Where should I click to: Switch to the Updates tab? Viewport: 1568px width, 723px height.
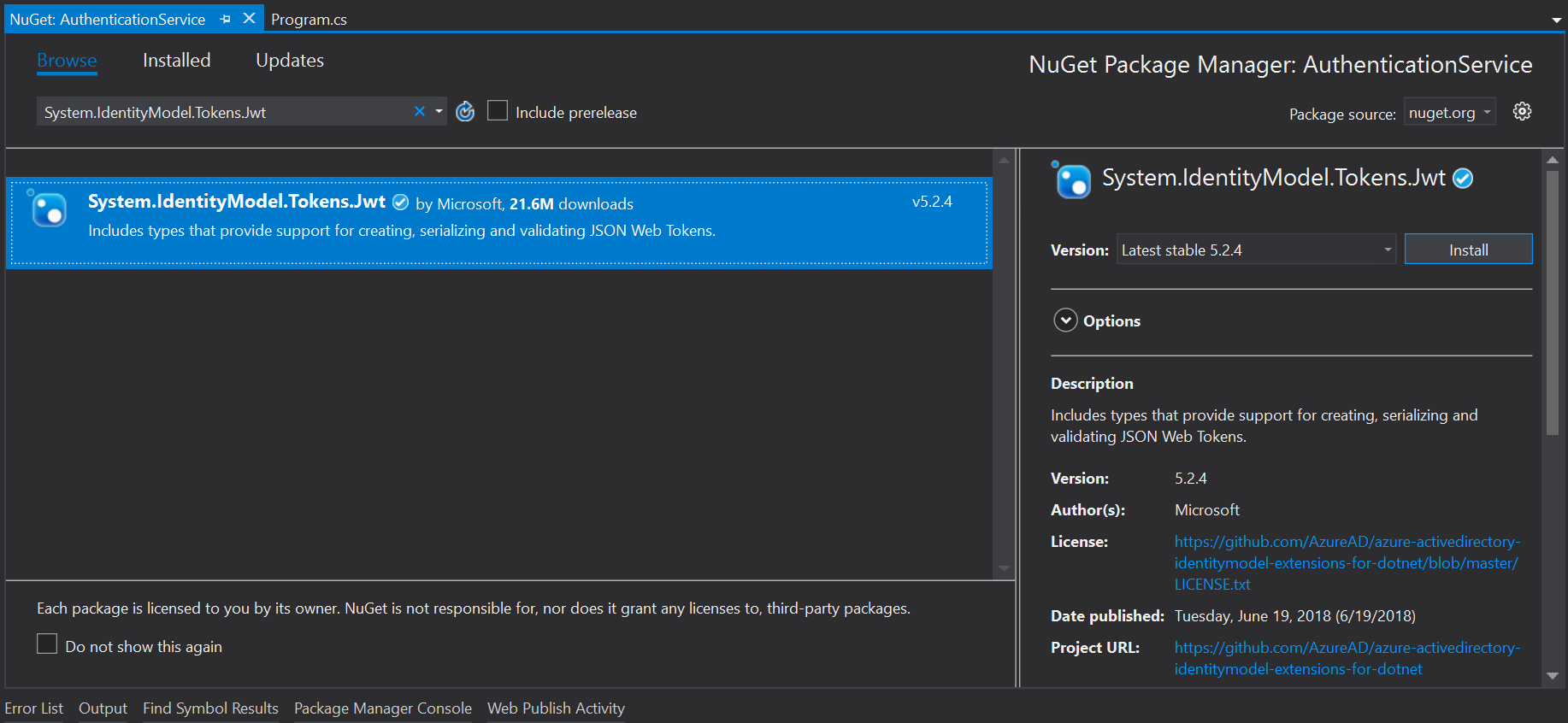click(x=290, y=61)
